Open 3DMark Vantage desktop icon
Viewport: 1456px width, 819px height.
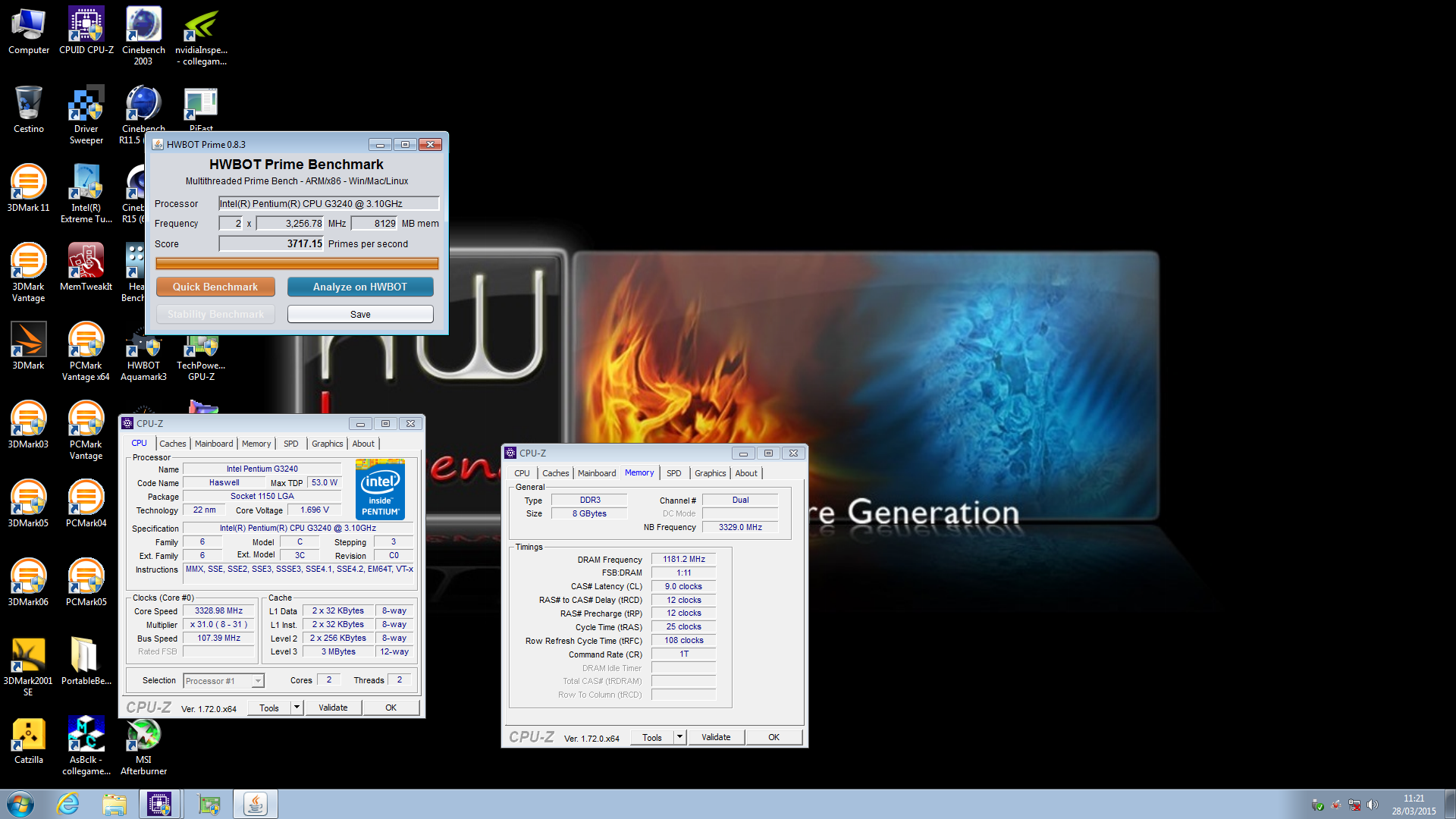coord(29,272)
